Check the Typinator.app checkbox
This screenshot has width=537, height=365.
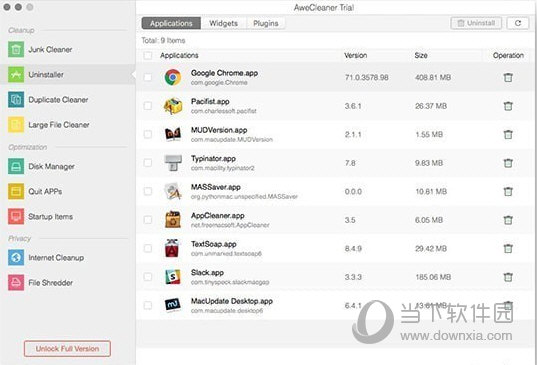pyautogui.click(x=148, y=163)
